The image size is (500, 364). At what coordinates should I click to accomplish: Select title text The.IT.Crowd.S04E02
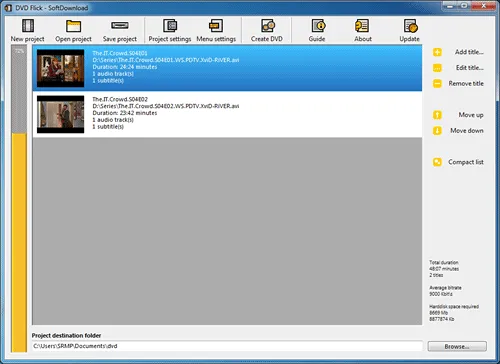[x=120, y=99]
